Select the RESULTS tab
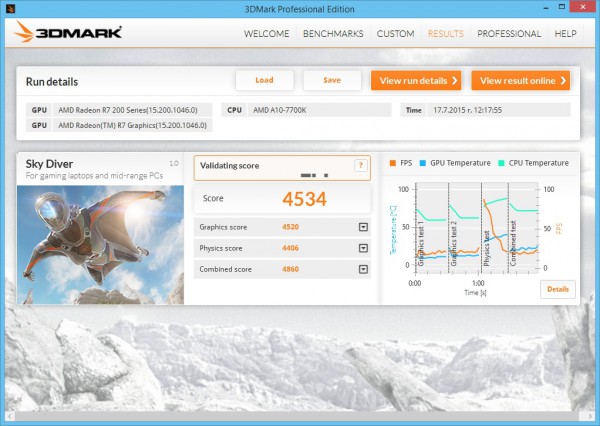The image size is (600, 426). (x=445, y=34)
